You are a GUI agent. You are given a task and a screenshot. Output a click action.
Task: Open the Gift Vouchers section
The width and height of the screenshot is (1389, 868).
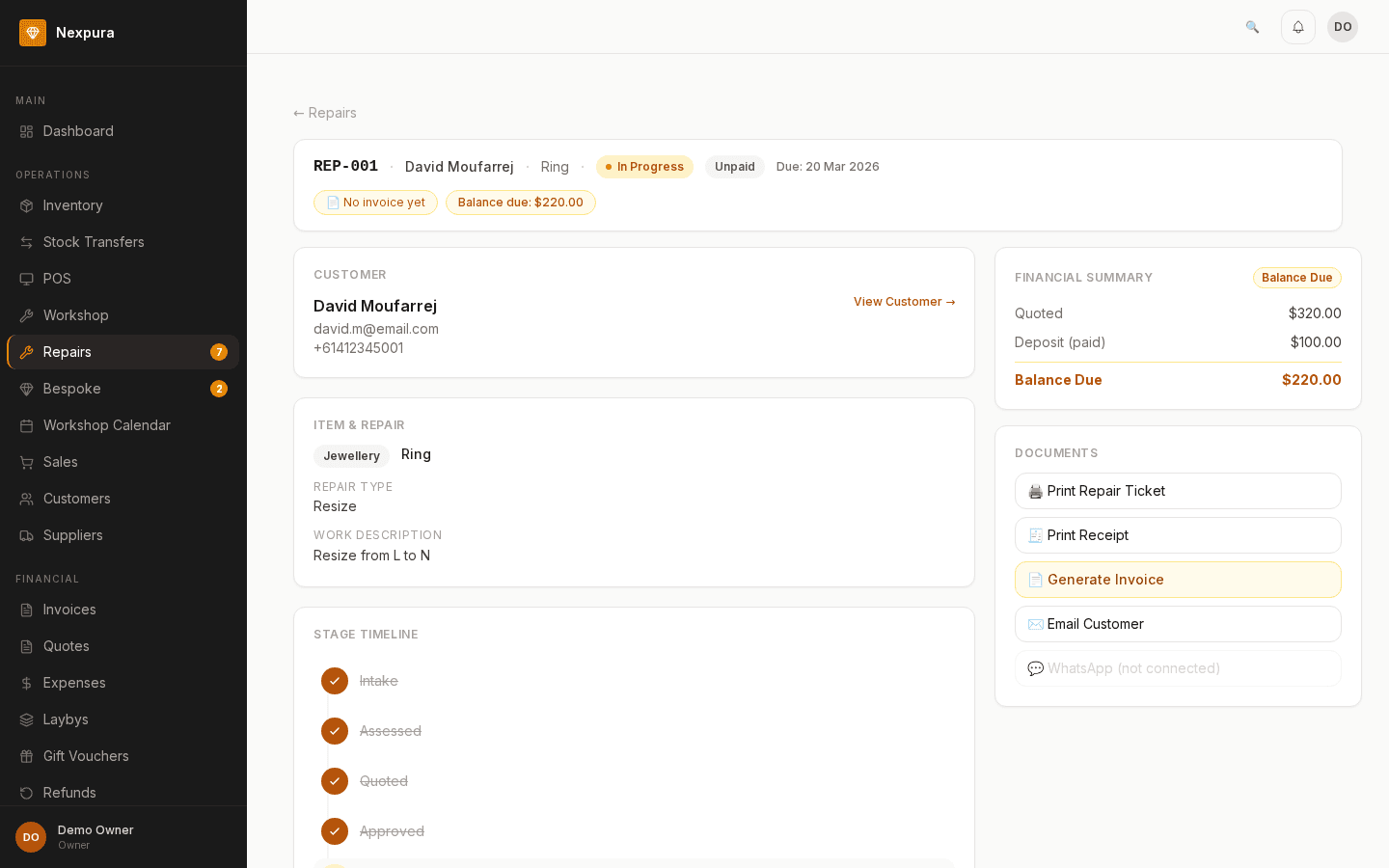pyautogui.click(x=86, y=756)
